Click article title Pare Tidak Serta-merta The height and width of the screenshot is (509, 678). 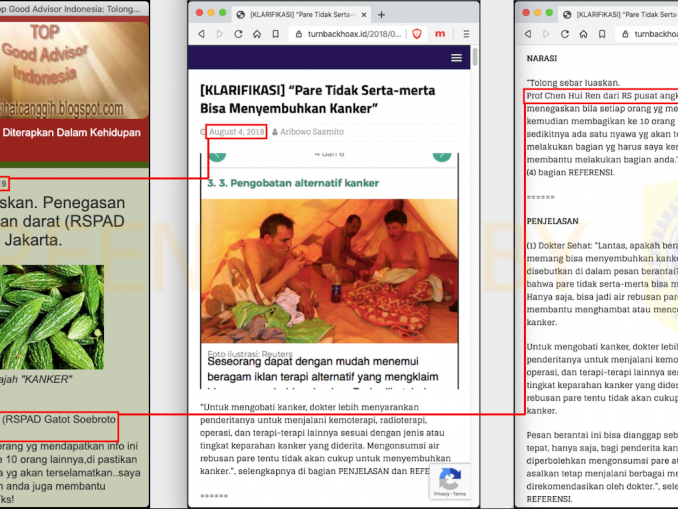coord(318,99)
